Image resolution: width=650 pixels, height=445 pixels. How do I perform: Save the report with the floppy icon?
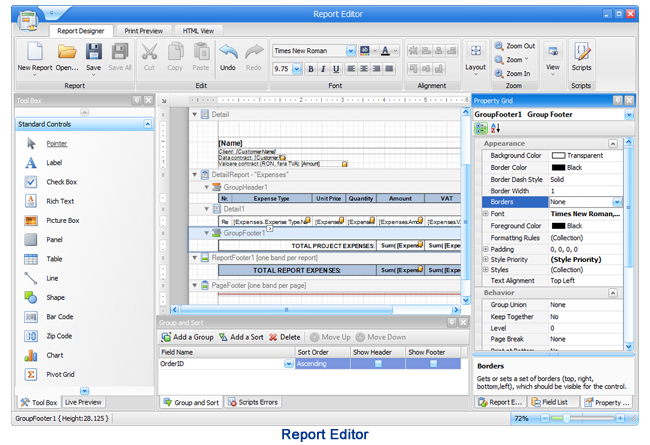[94, 52]
